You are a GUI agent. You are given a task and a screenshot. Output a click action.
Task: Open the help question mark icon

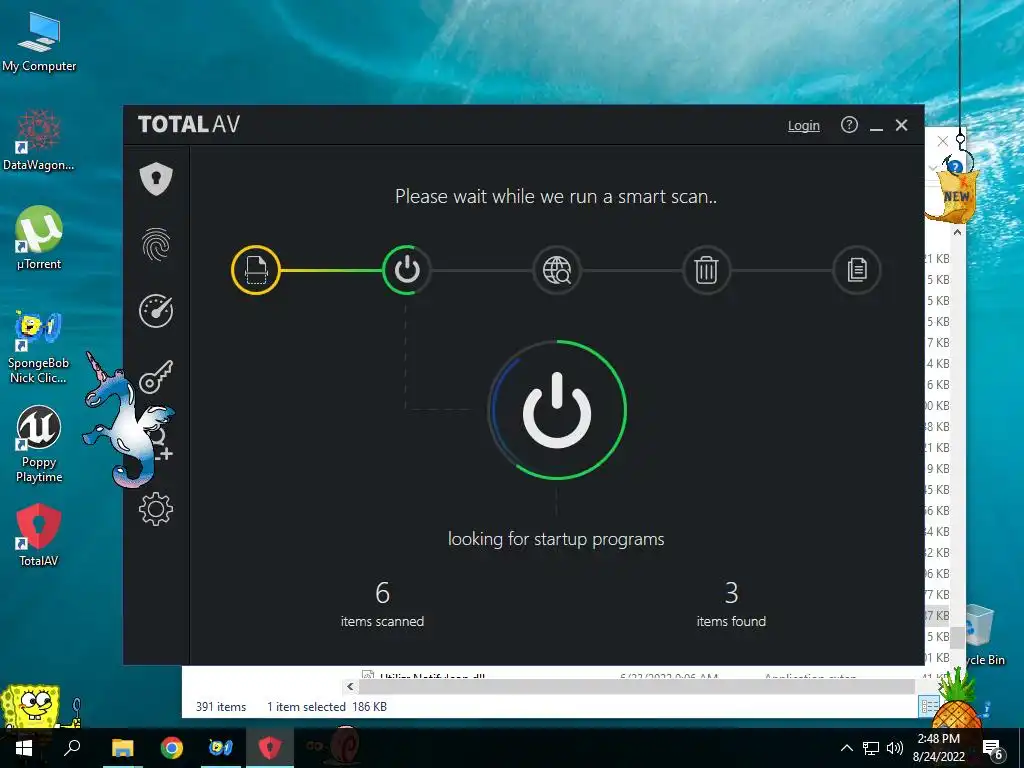tap(849, 125)
